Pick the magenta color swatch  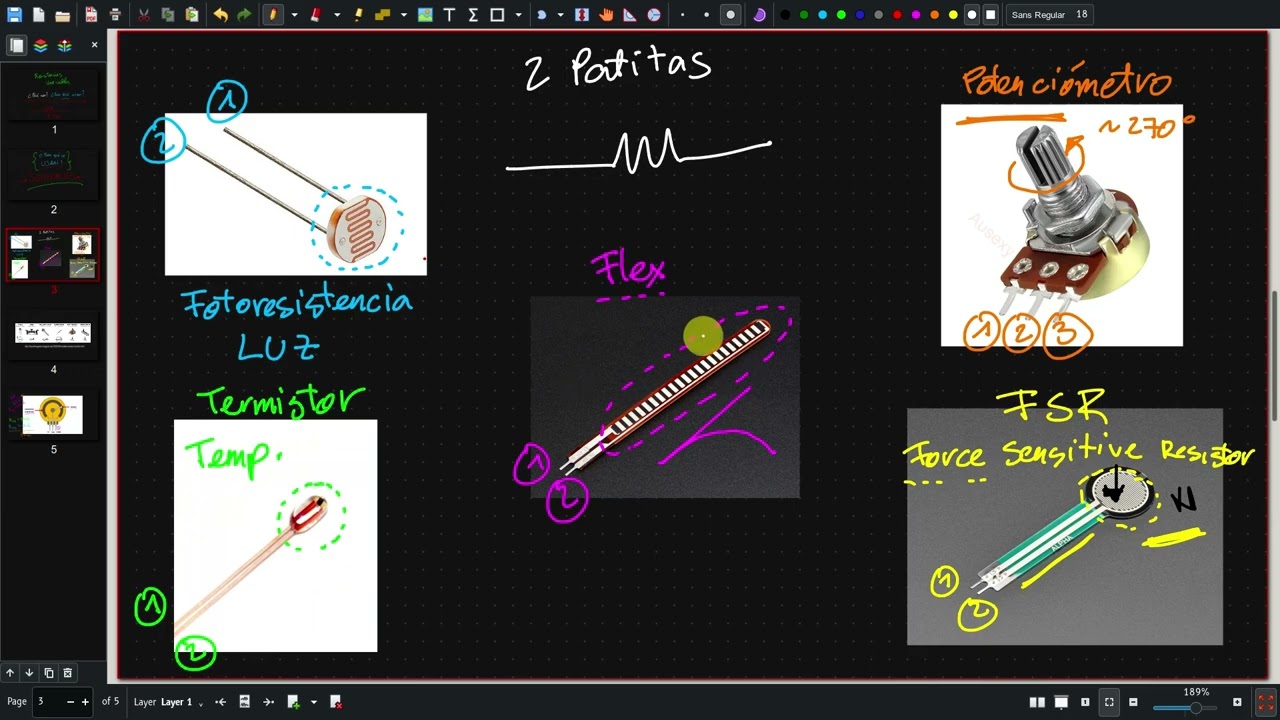tap(916, 15)
